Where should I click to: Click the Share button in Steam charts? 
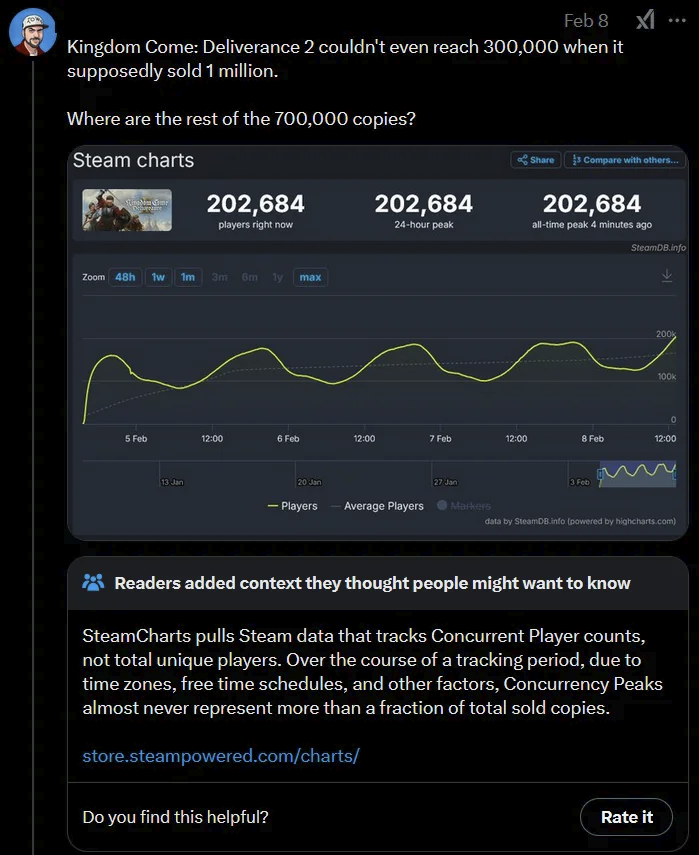pyautogui.click(x=535, y=160)
